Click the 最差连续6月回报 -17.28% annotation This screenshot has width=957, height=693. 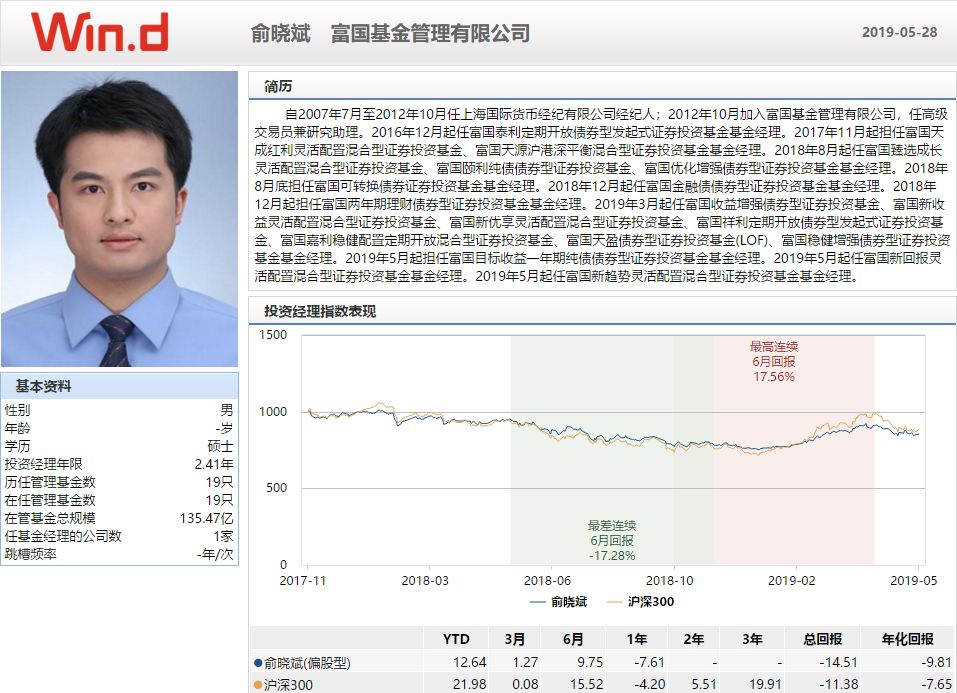click(612, 540)
